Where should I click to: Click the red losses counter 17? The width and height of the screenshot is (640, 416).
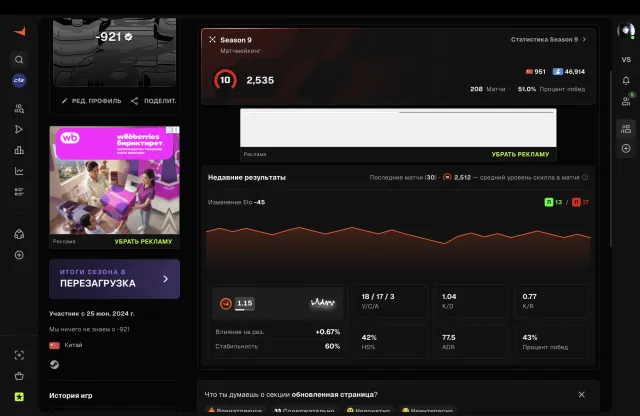(x=580, y=202)
